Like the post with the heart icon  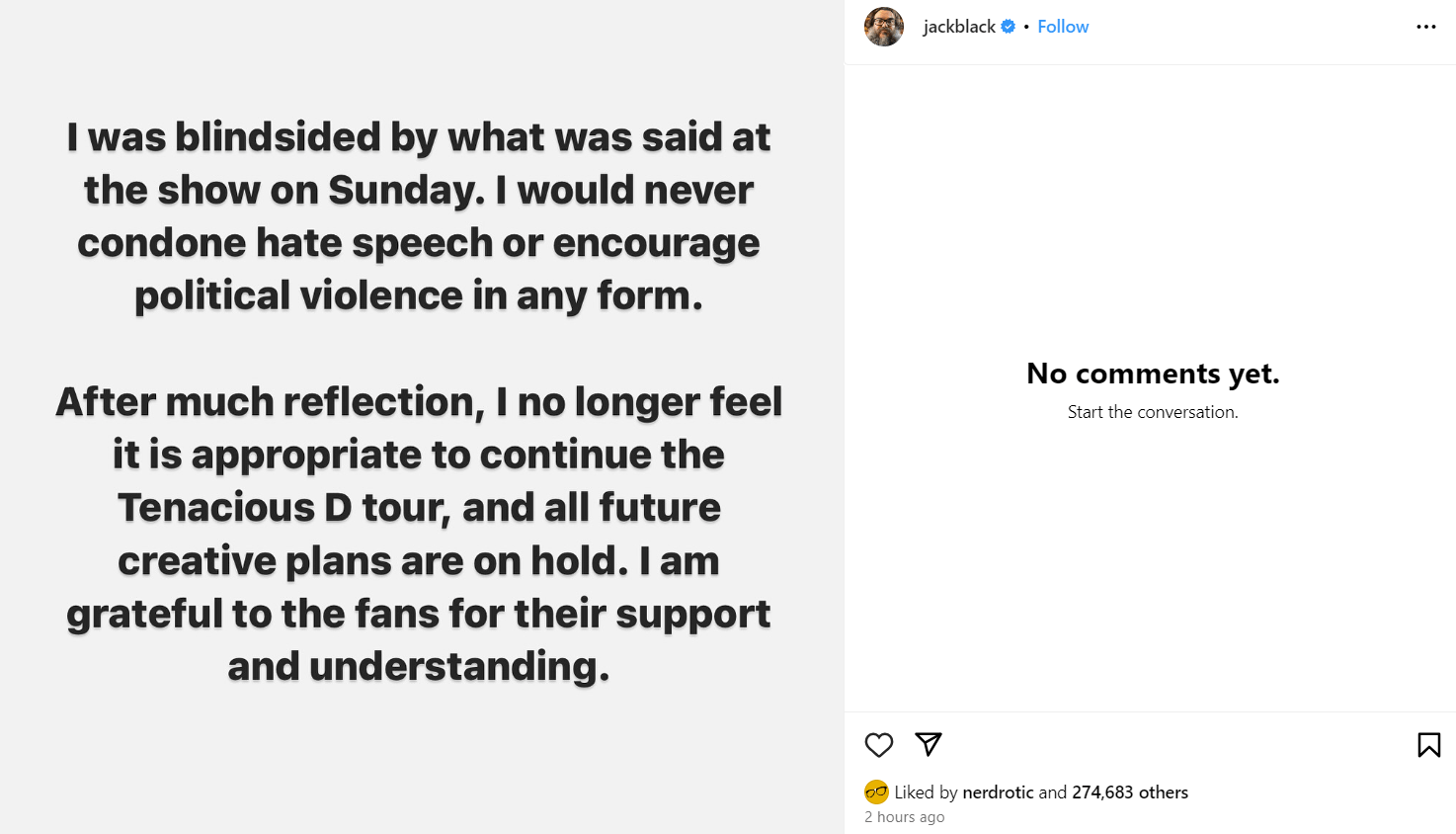click(x=878, y=744)
